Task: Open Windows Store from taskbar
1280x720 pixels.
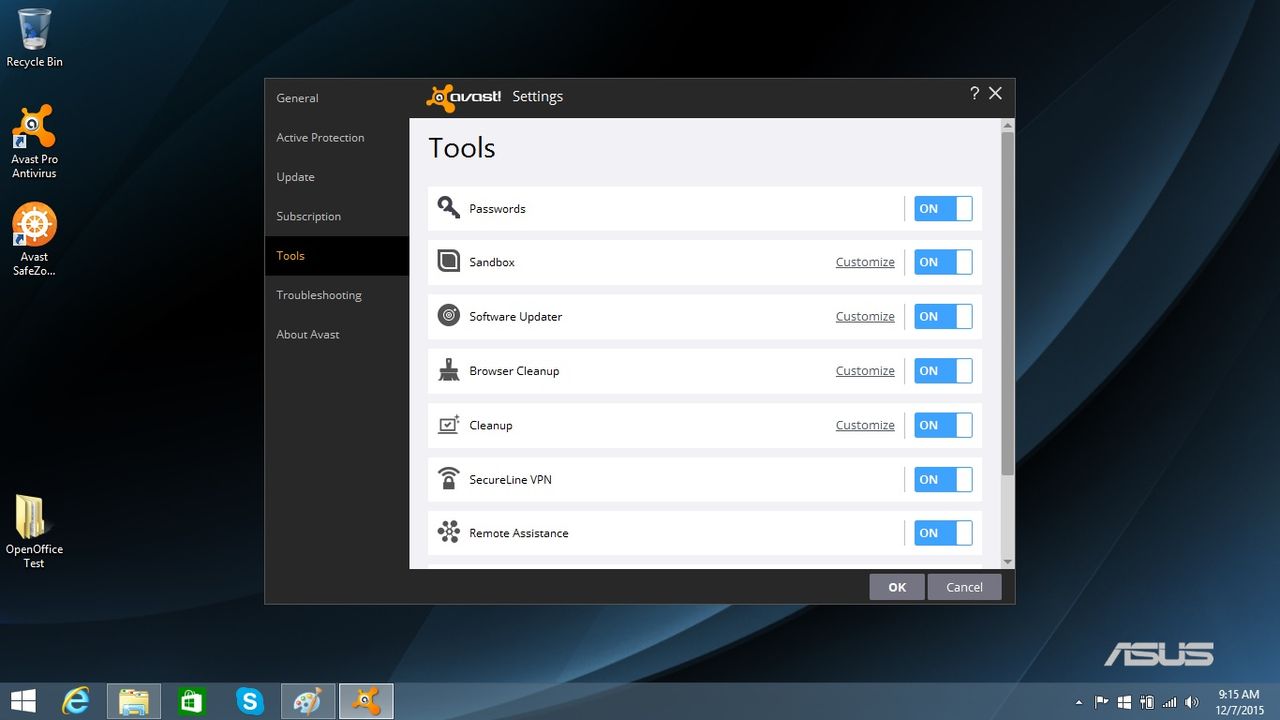Action: click(191, 700)
